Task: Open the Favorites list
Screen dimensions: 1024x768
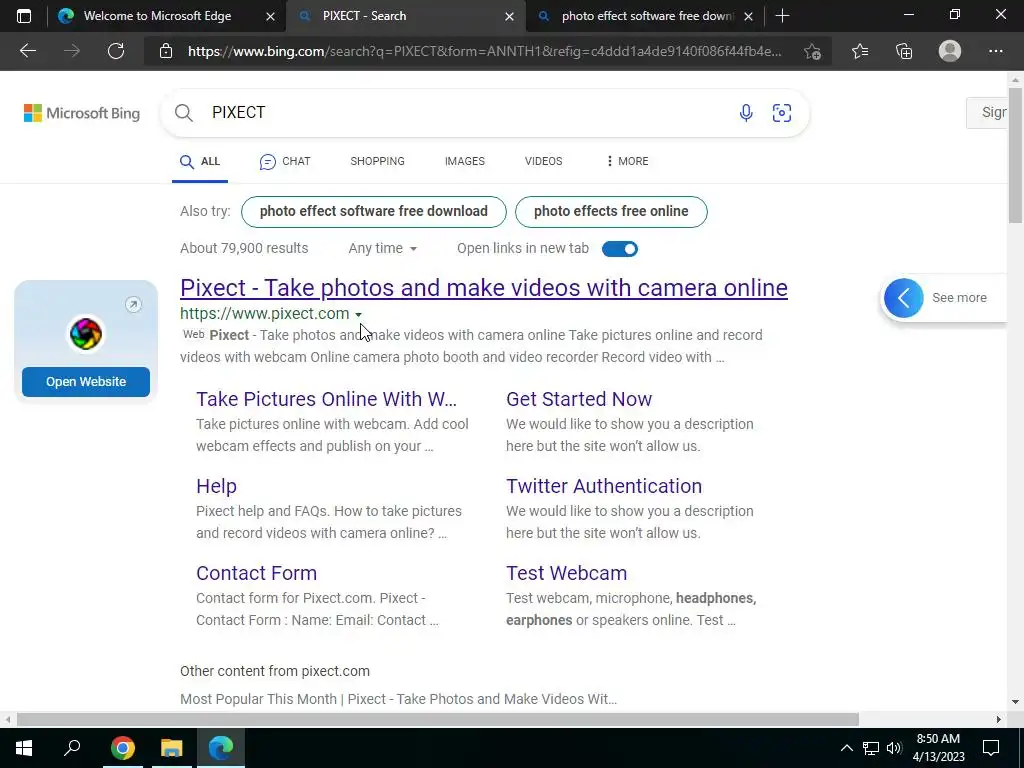Action: (x=860, y=51)
